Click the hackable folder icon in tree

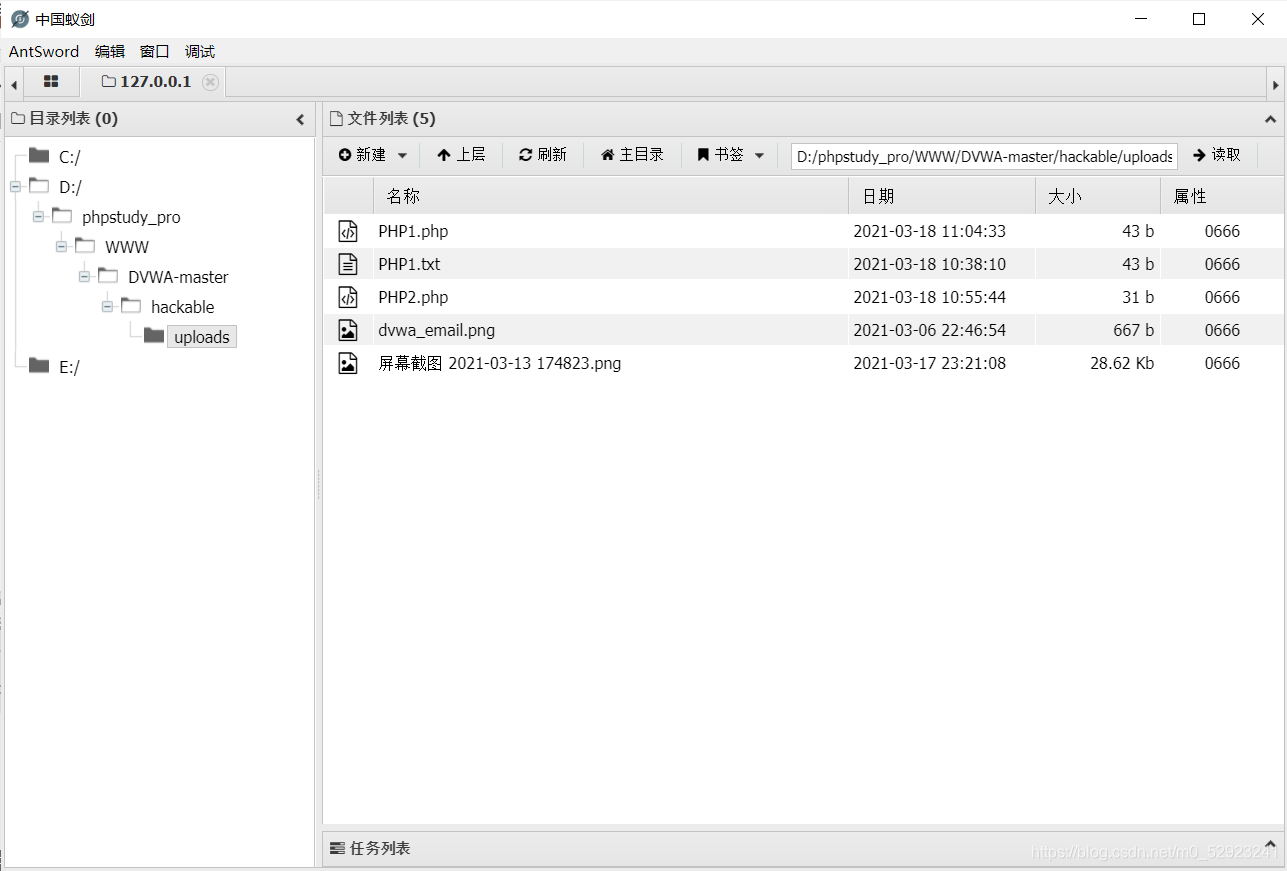pos(131,306)
